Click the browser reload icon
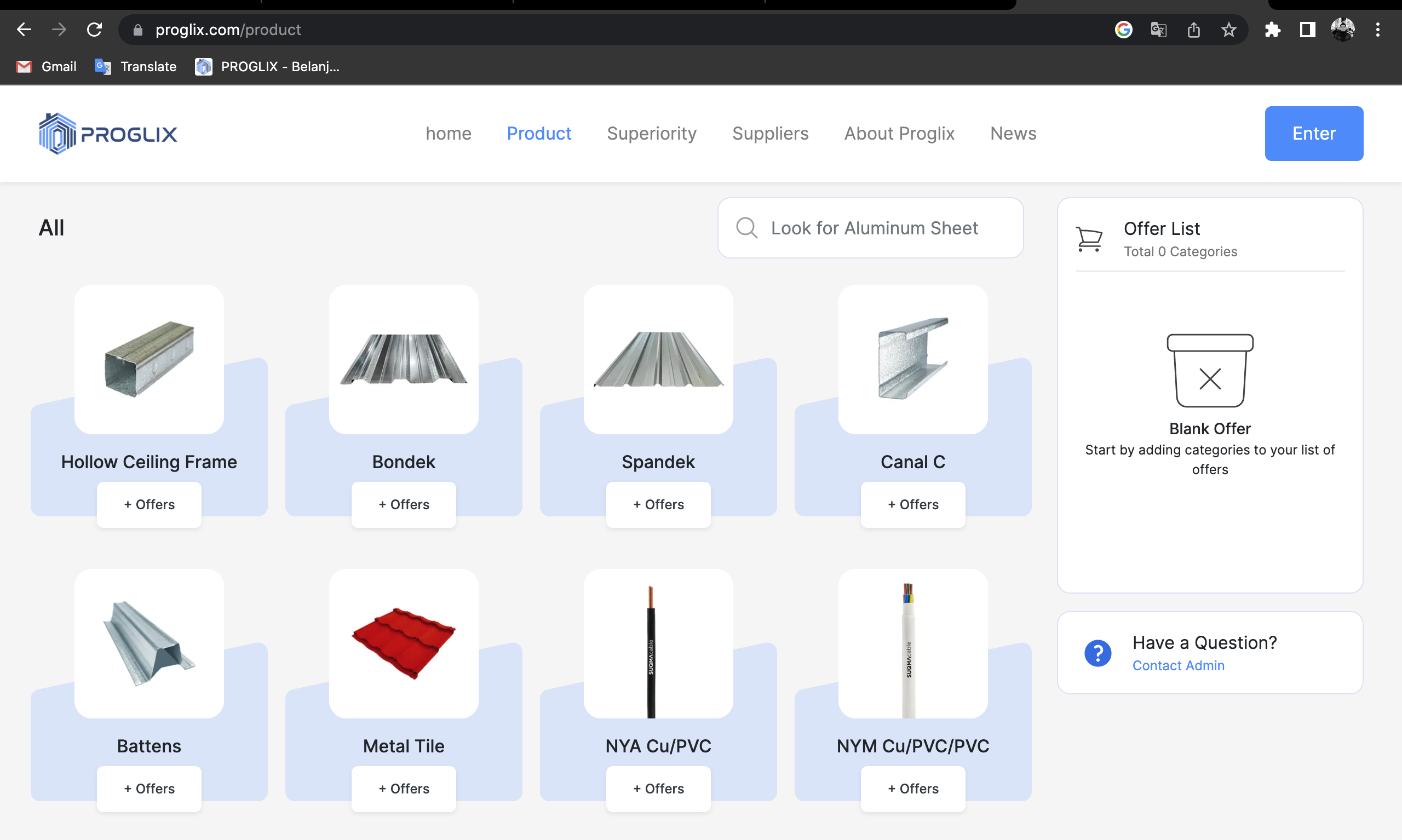The width and height of the screenshot is (1402, 840). [95, 30]
